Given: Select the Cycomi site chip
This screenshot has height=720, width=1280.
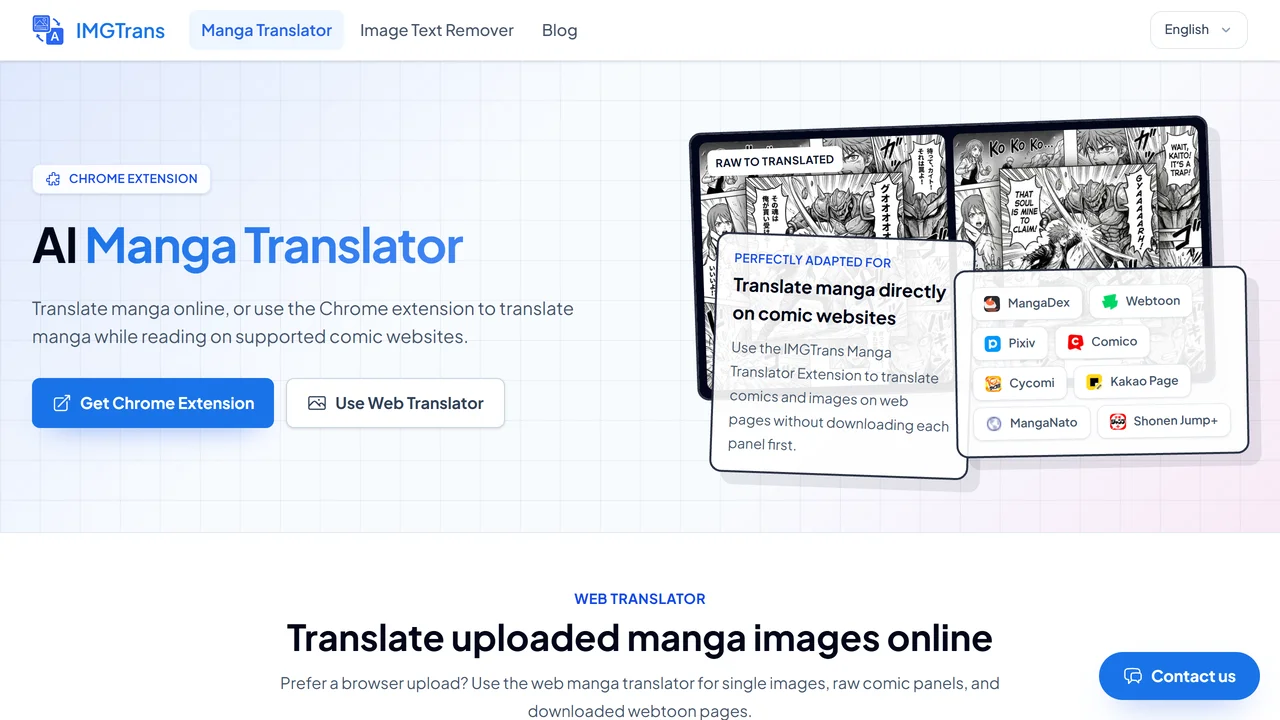Looking at the screenshot, I should (1019, 383).
